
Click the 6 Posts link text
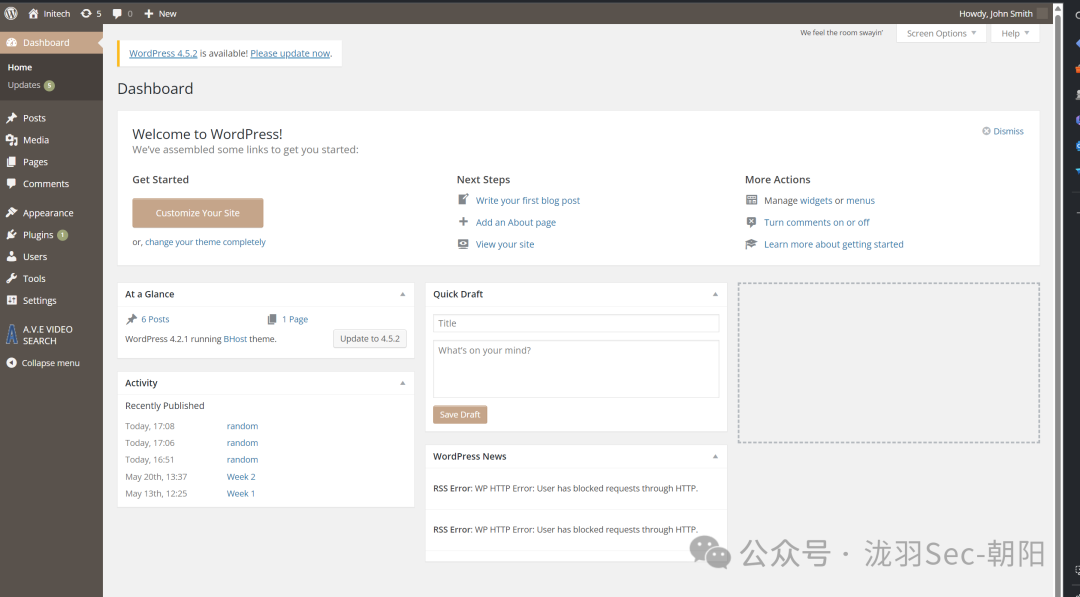pos(155,319)
